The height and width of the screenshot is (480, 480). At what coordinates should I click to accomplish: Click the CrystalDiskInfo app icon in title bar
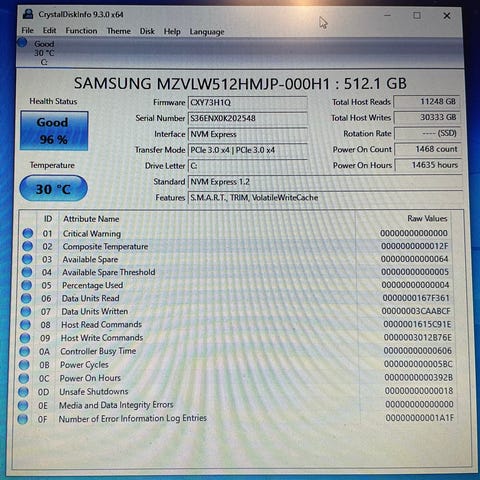(28, 14)
